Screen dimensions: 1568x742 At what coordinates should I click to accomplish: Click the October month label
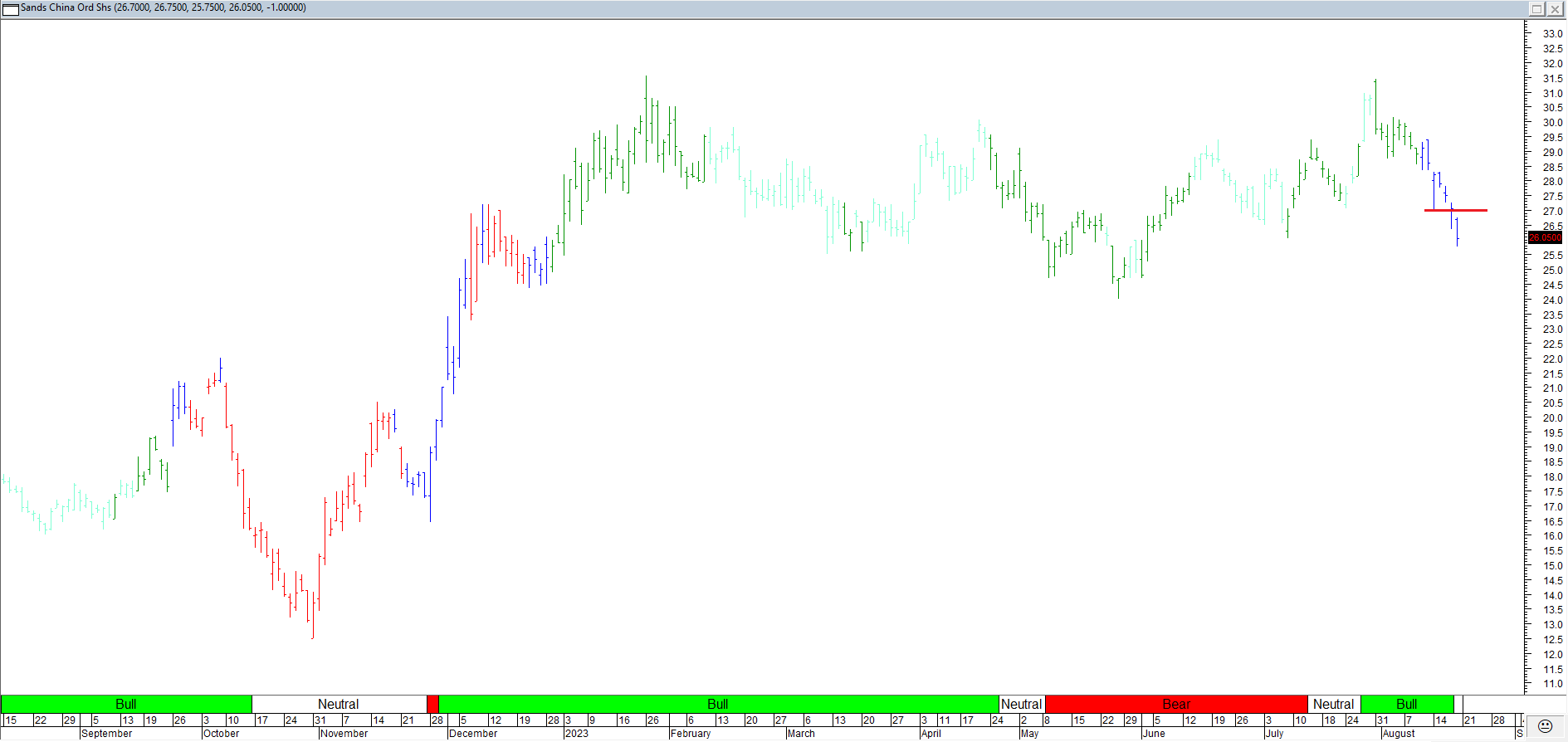222,734
